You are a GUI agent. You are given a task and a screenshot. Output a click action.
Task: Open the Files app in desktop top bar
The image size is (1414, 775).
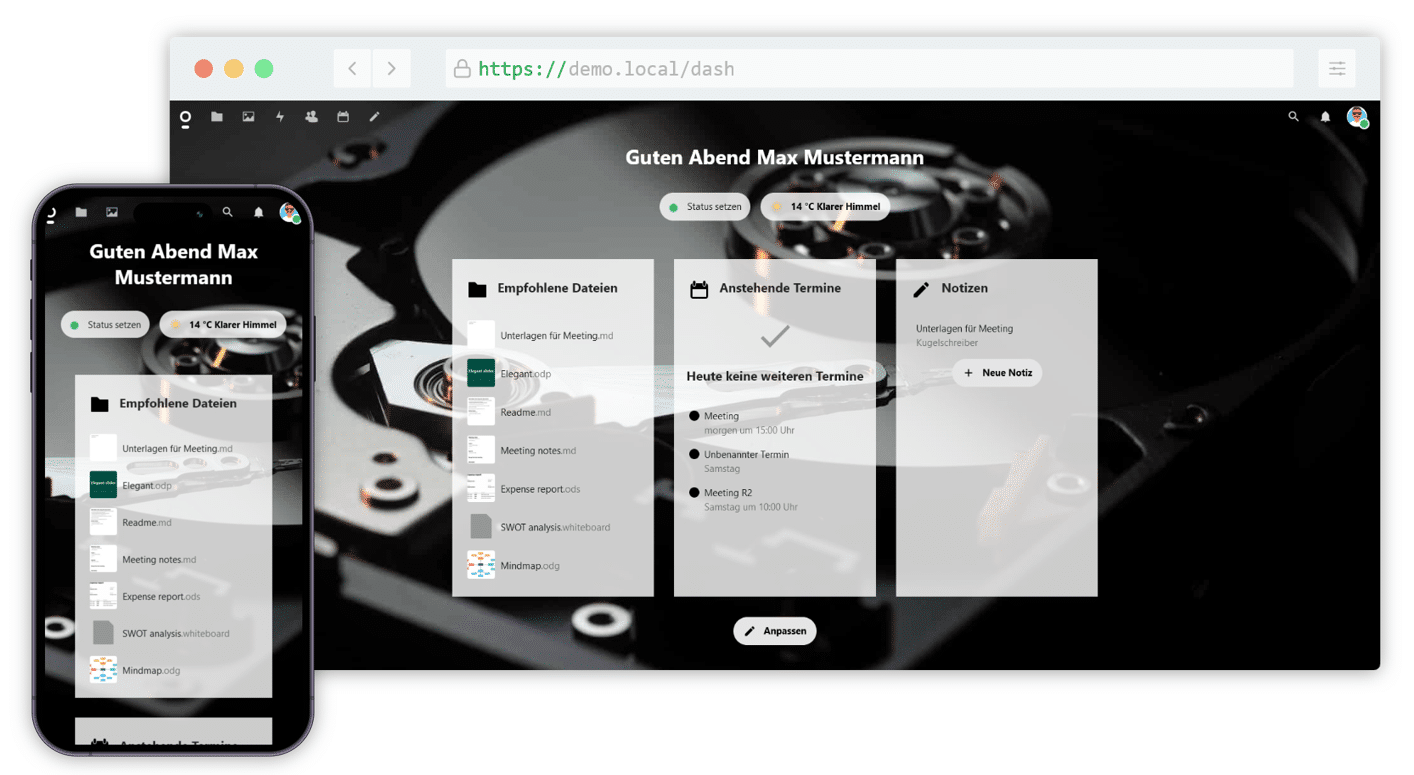217,117
